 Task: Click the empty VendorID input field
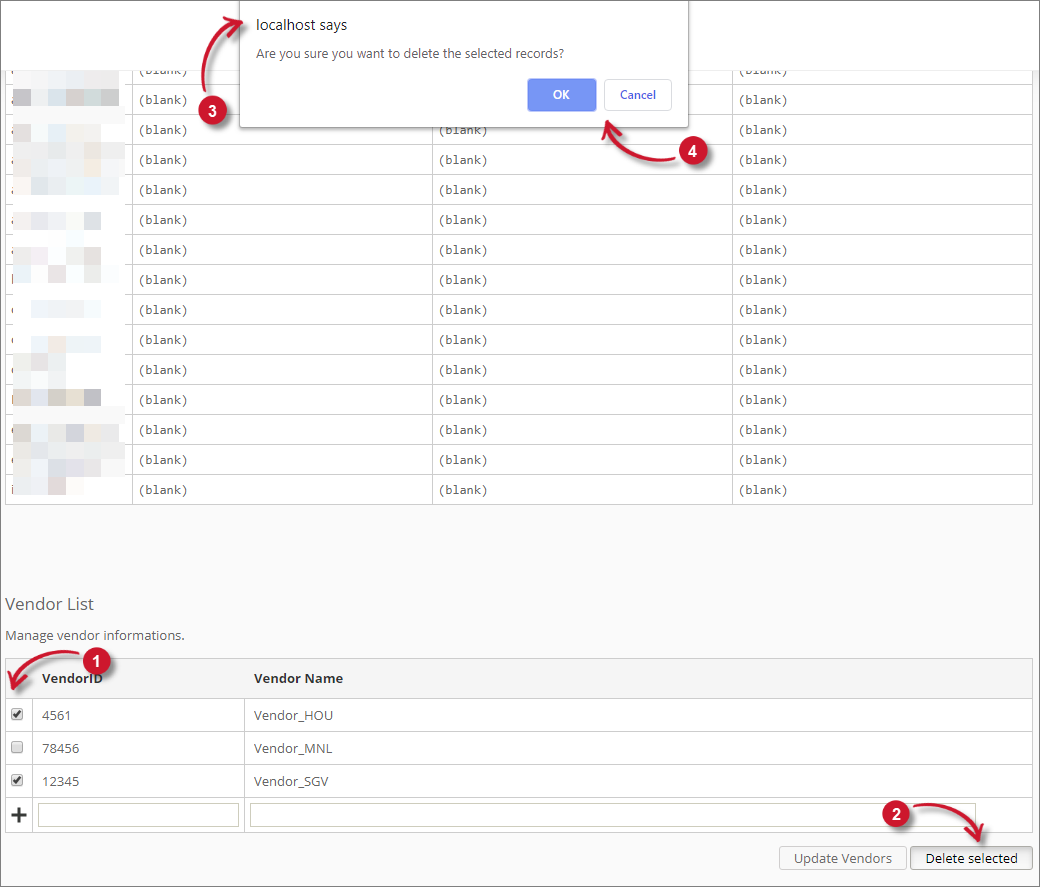[137, 814]
